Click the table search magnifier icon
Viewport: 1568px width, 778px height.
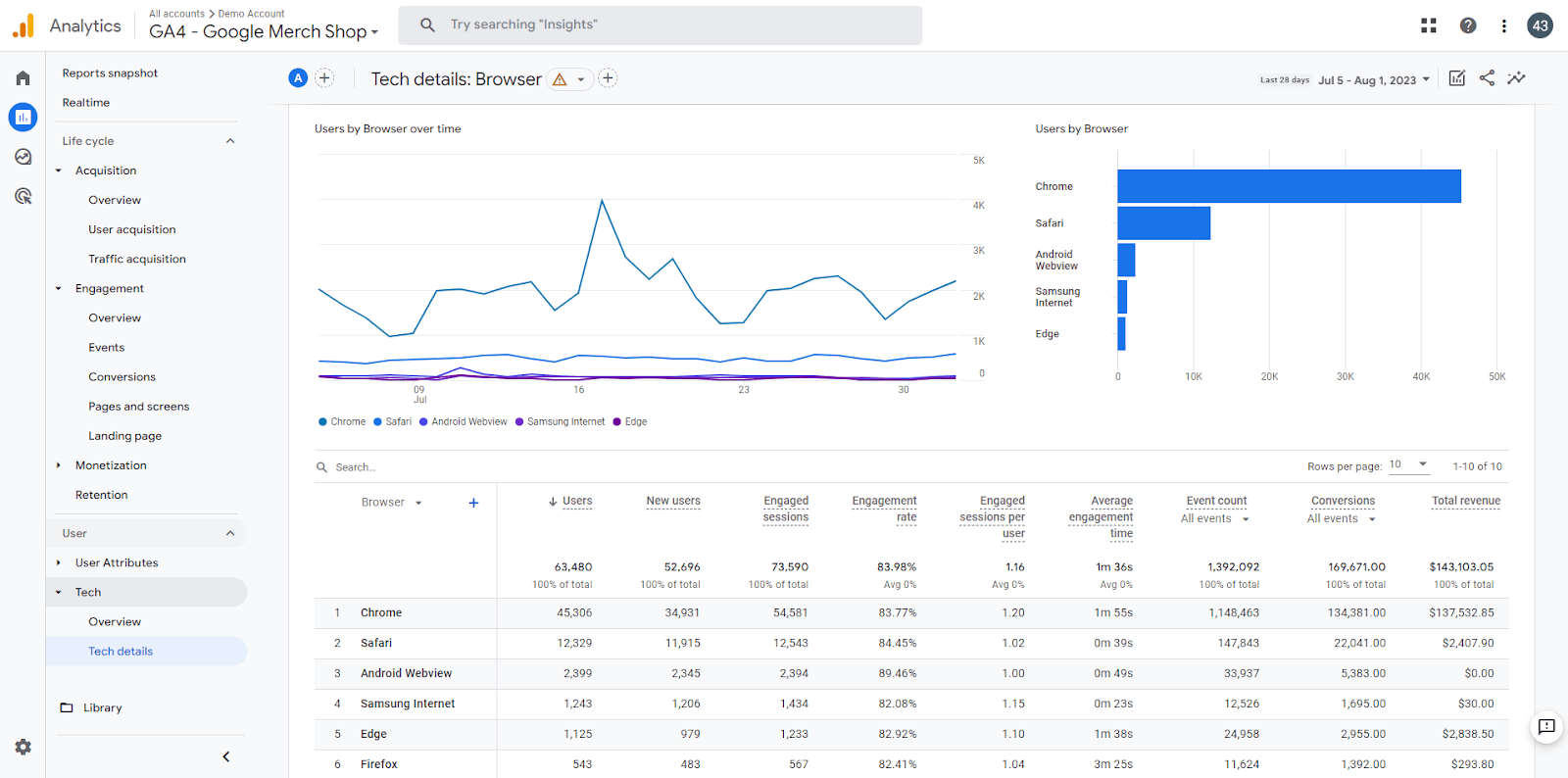click(x=321, y=467)
